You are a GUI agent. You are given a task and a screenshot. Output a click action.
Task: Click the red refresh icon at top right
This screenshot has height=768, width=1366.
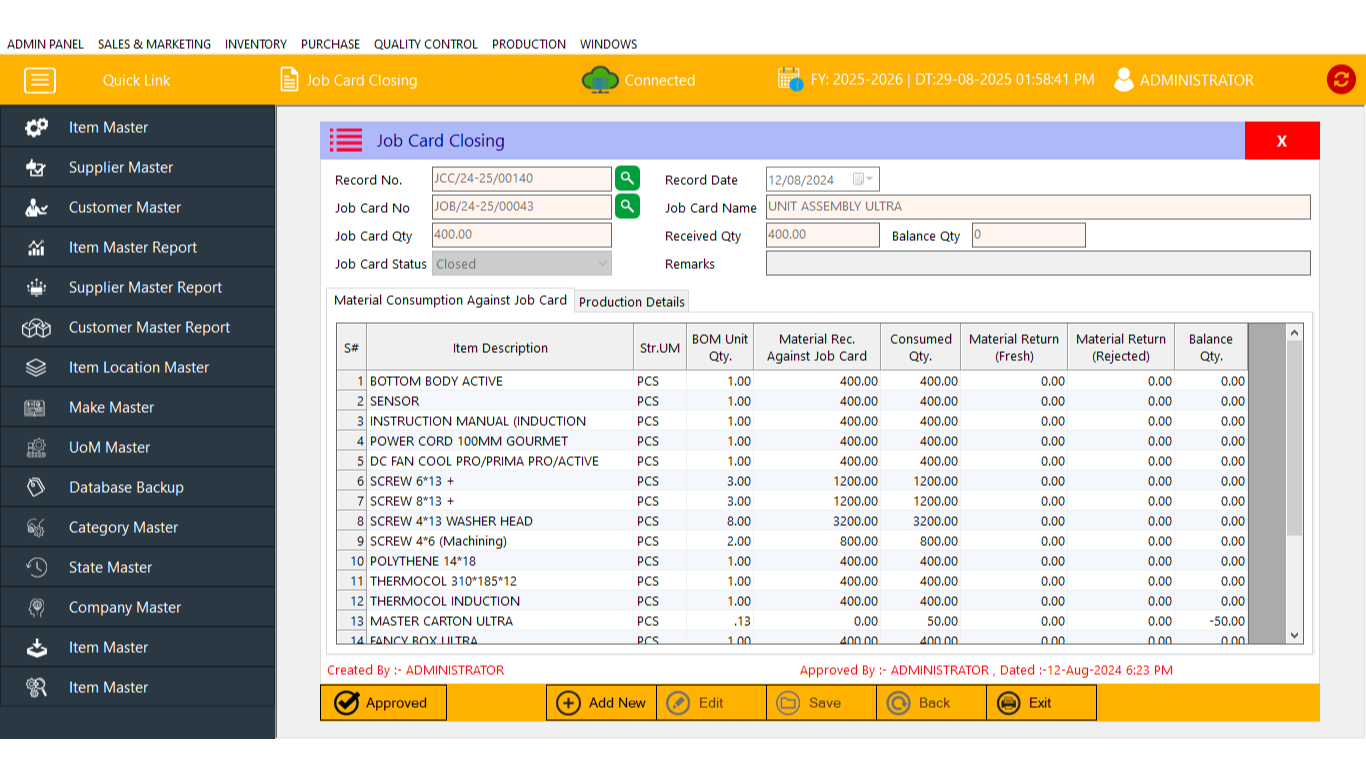point(1341,80)
